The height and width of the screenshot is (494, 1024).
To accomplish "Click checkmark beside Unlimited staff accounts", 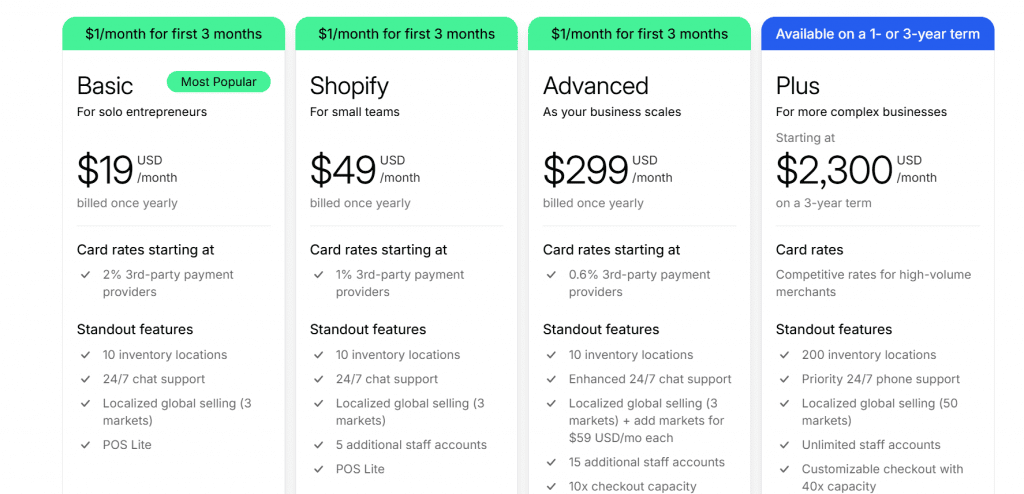I will [x=784, y=445].
